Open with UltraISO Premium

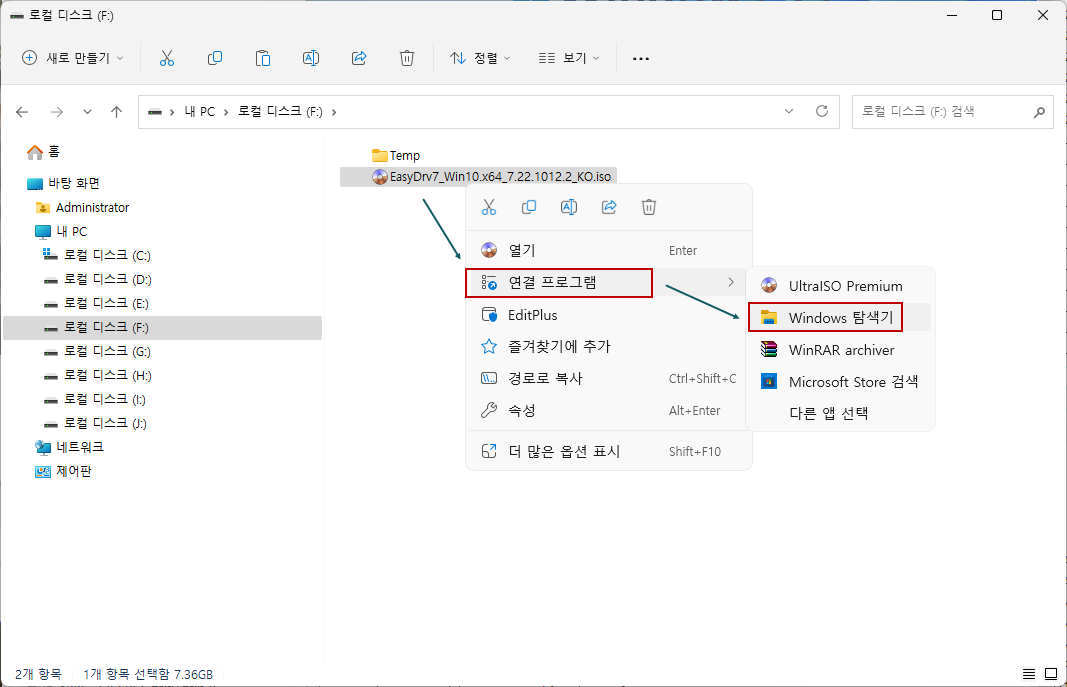pos(840,286)
